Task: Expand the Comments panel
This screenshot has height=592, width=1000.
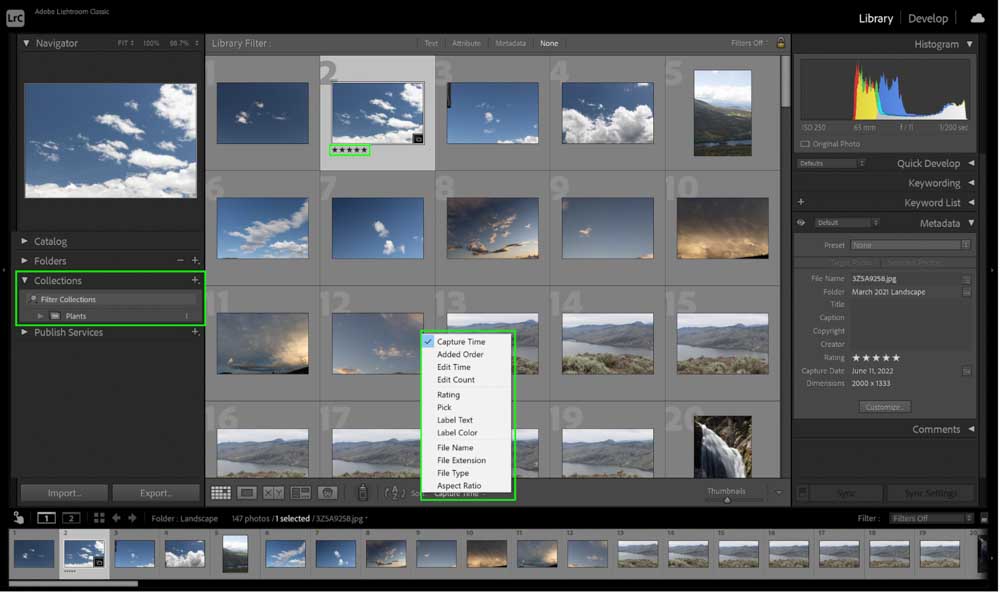Action: [971, 429]
